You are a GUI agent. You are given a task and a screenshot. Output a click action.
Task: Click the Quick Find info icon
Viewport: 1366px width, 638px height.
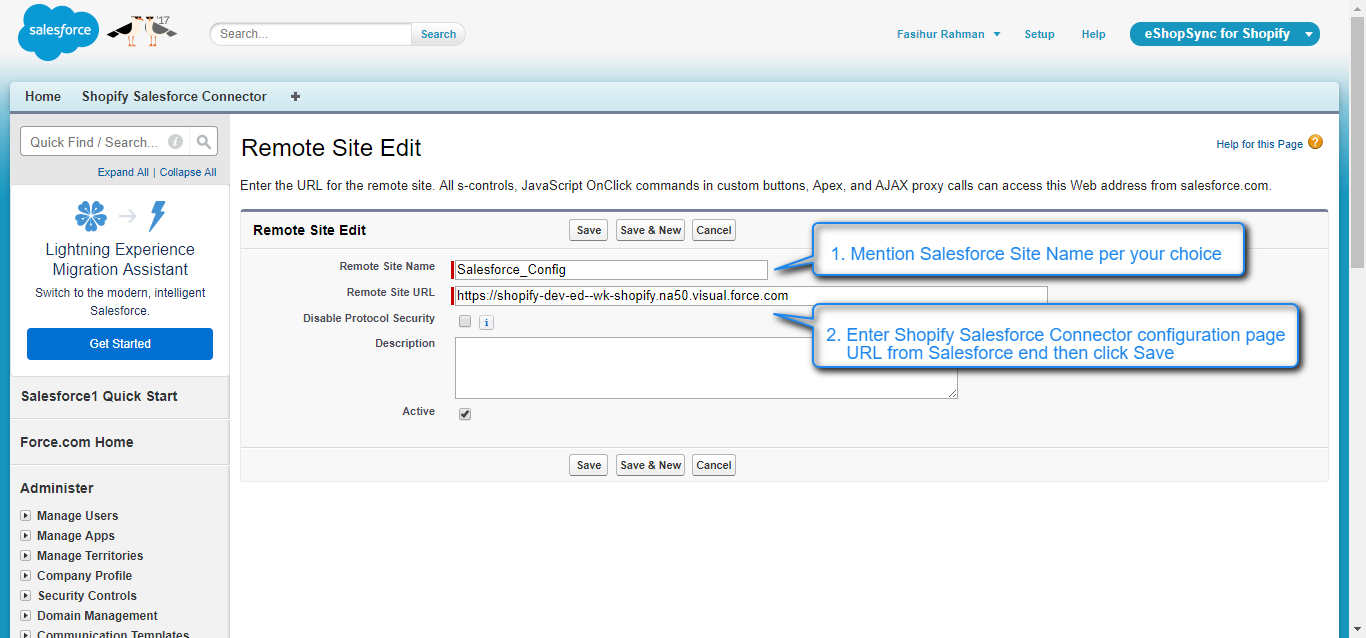point(176,142)
